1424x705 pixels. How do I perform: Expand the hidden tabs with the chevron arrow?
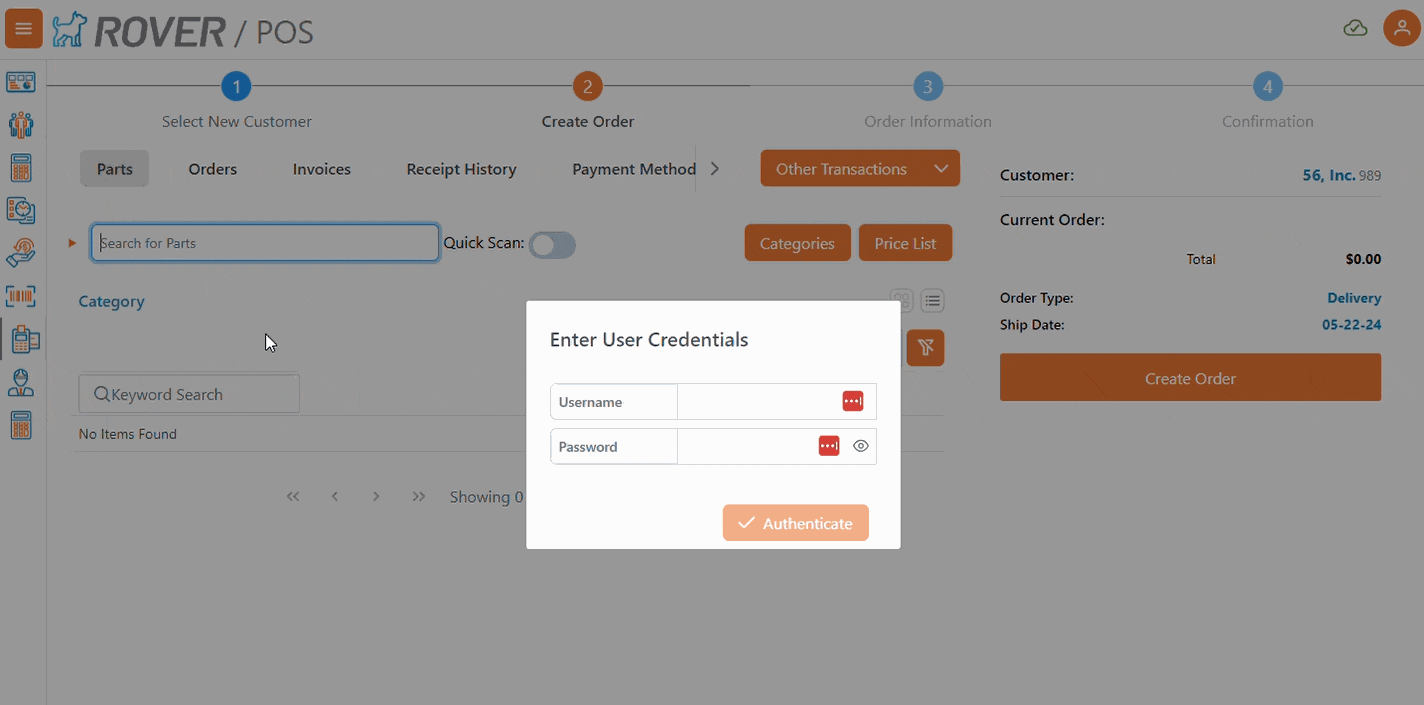tap(716, 168)
